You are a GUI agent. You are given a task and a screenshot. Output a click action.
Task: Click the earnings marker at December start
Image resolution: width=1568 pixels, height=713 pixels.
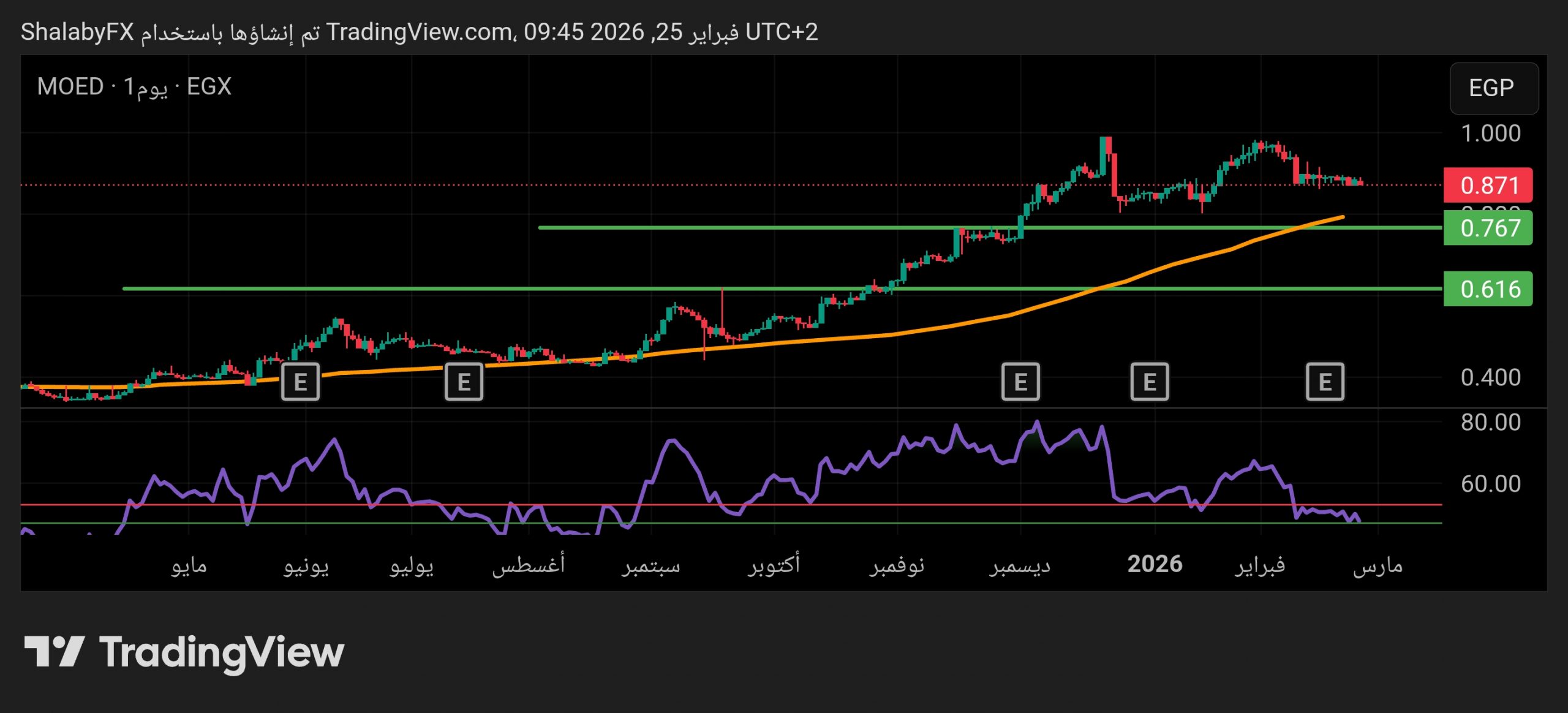1020,382
